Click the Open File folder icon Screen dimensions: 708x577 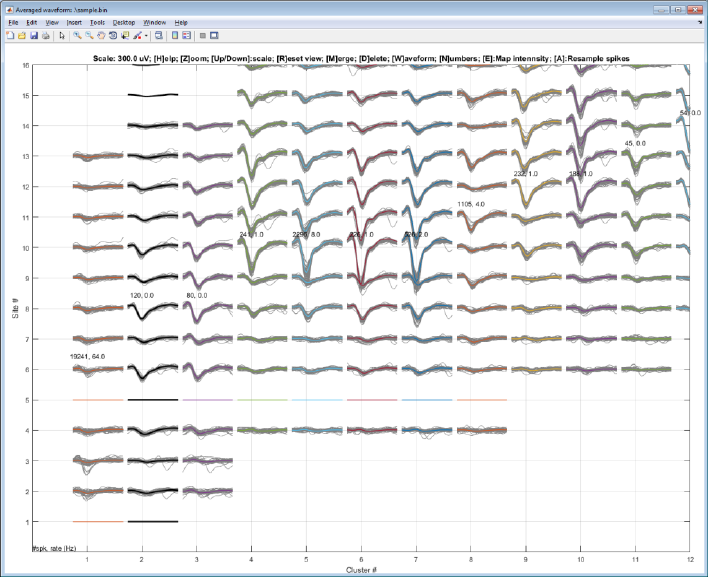[x=22, y=35]
